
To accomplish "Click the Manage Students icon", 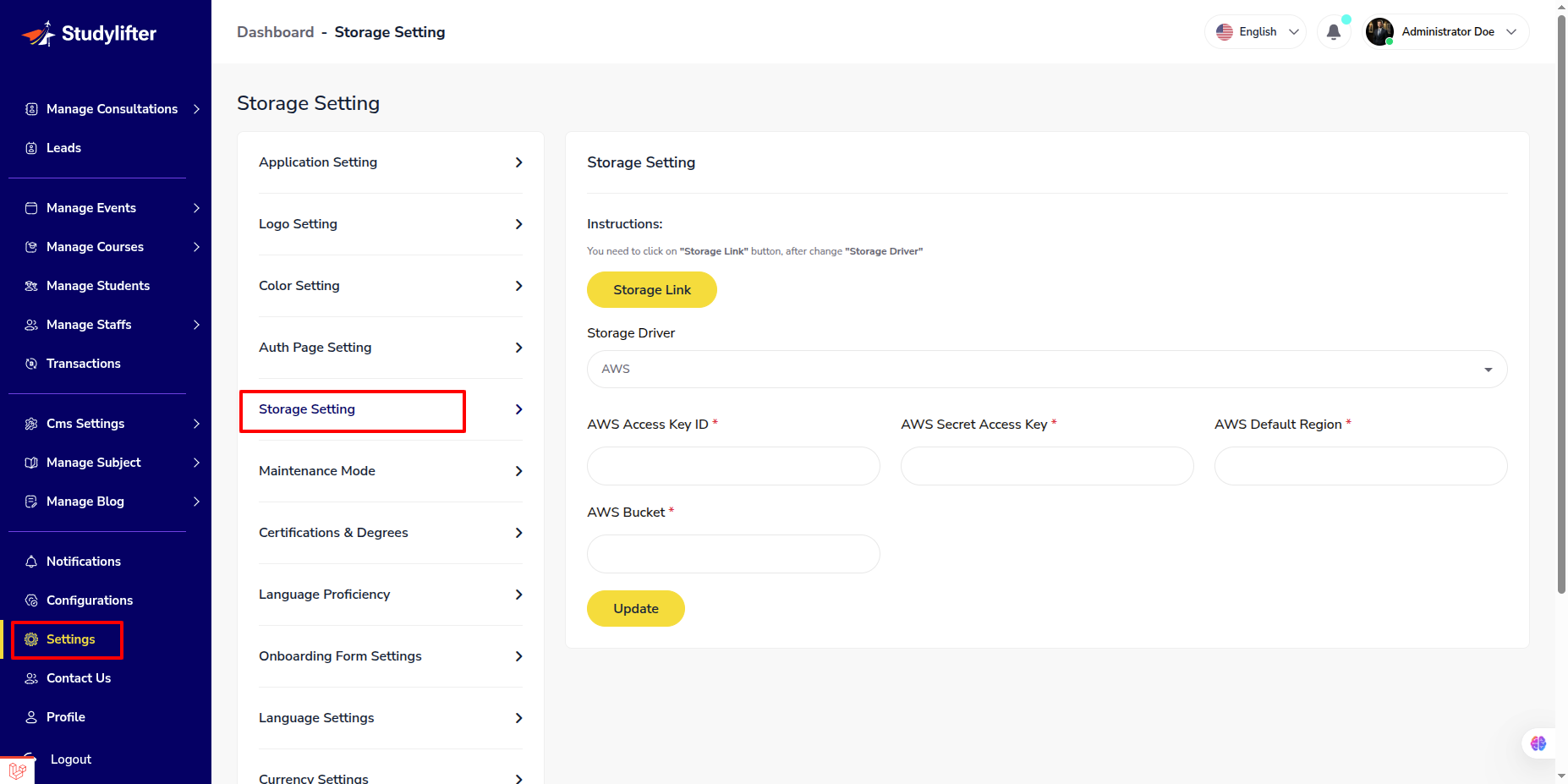I will [31, 286].
